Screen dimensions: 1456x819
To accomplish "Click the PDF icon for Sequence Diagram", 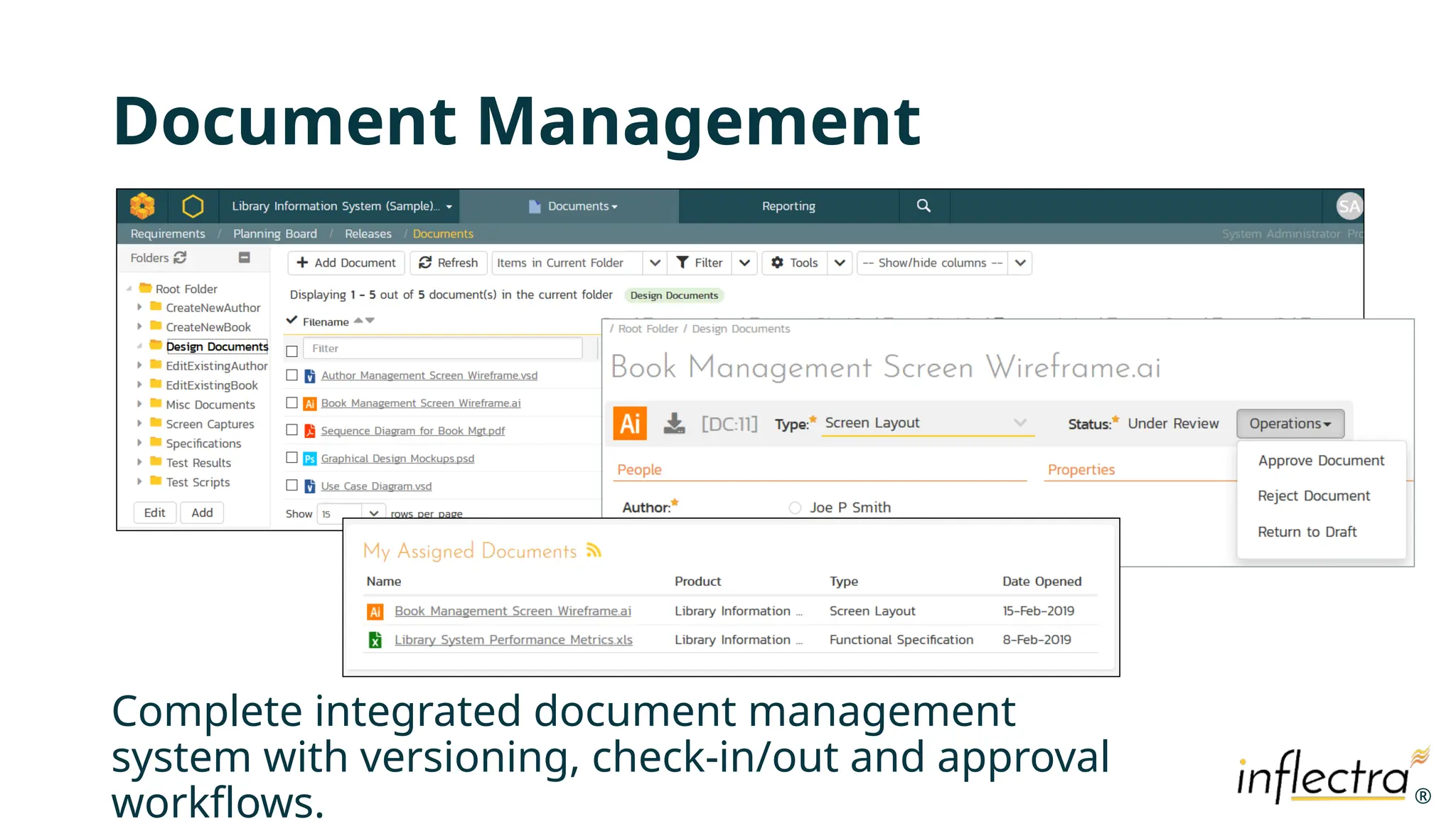I will click(310, 431).
